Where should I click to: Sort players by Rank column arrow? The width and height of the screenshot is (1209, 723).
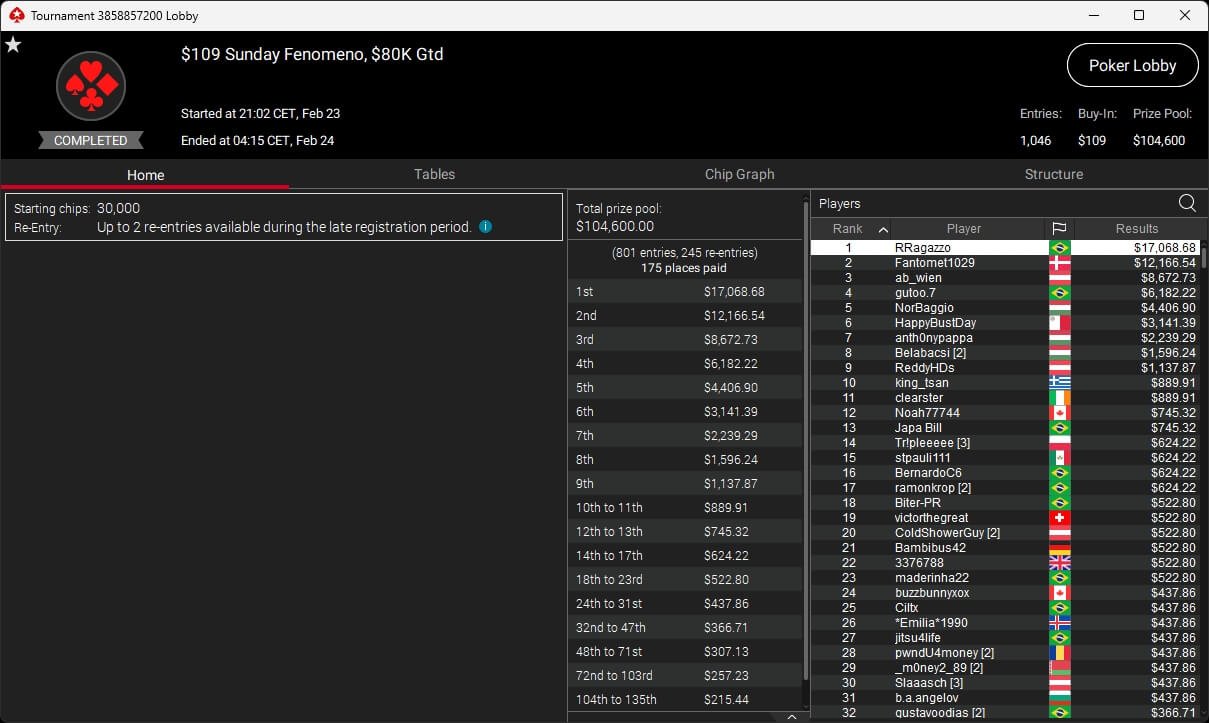click(883, 229)
